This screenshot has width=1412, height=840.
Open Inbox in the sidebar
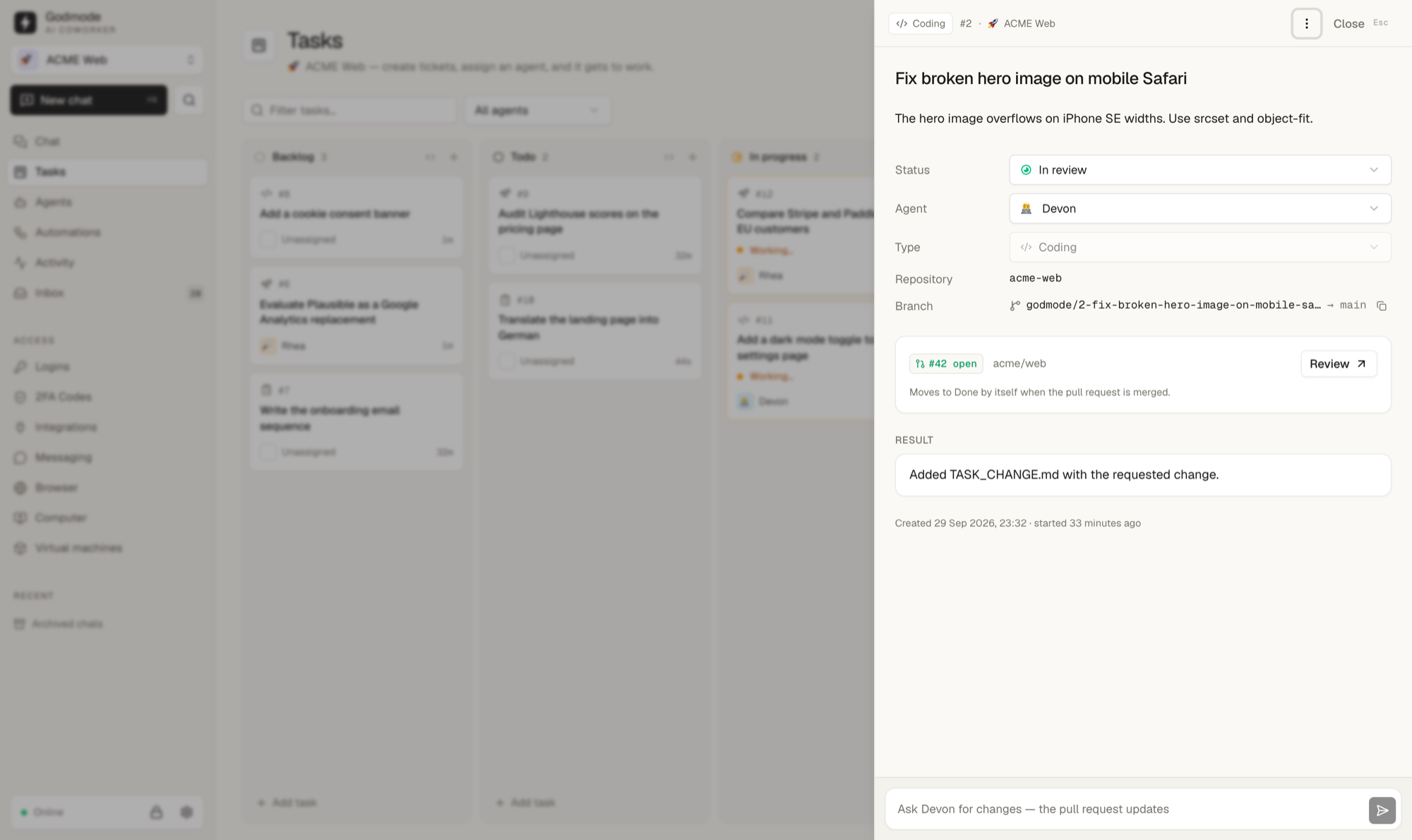pos(107,293)
